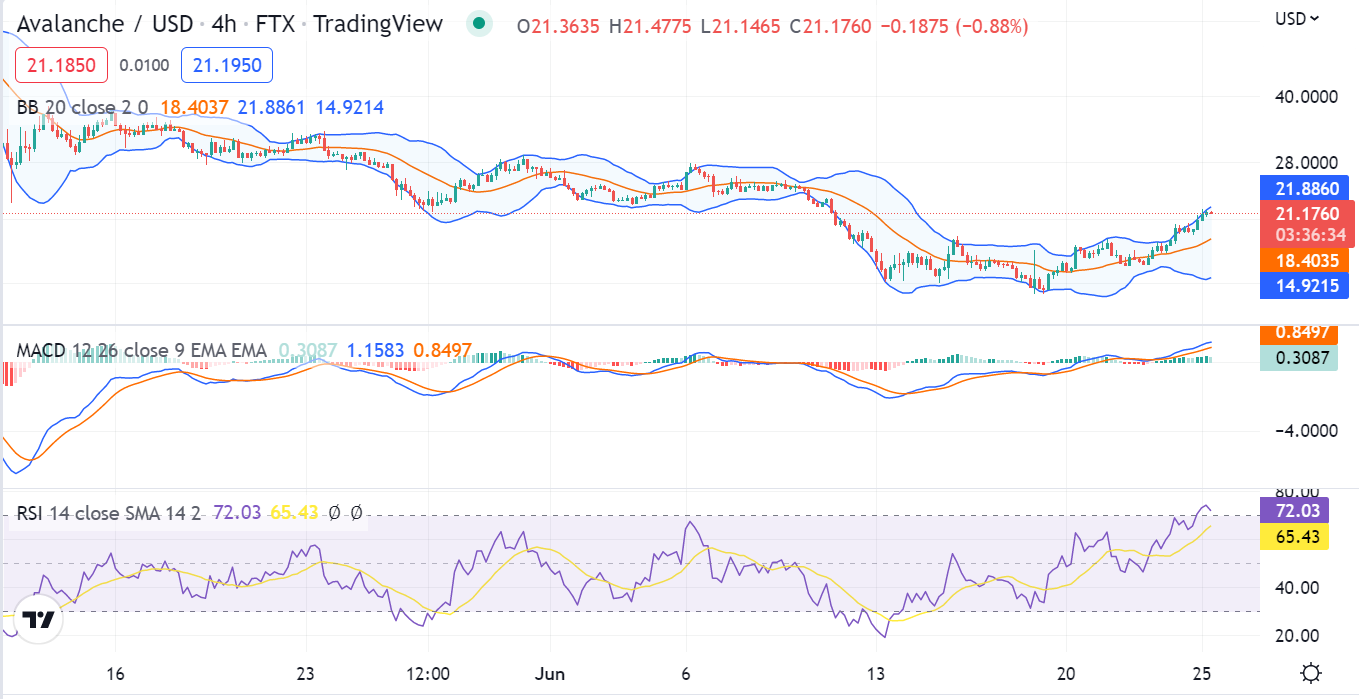Select the BB 20 close 2 0 indicator legend
1359x699 pixels.
(82, 107)
